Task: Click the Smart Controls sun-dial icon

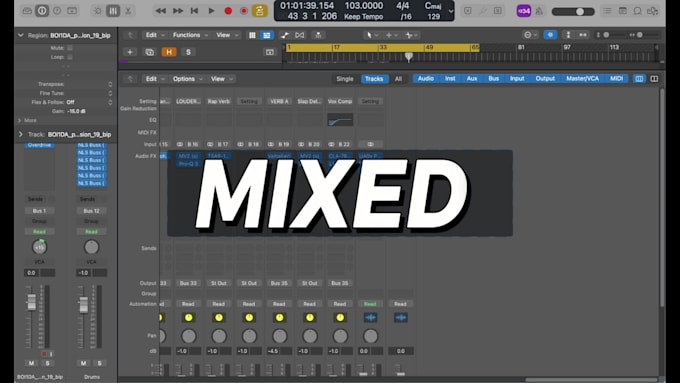Action: (x=98, y=11)
